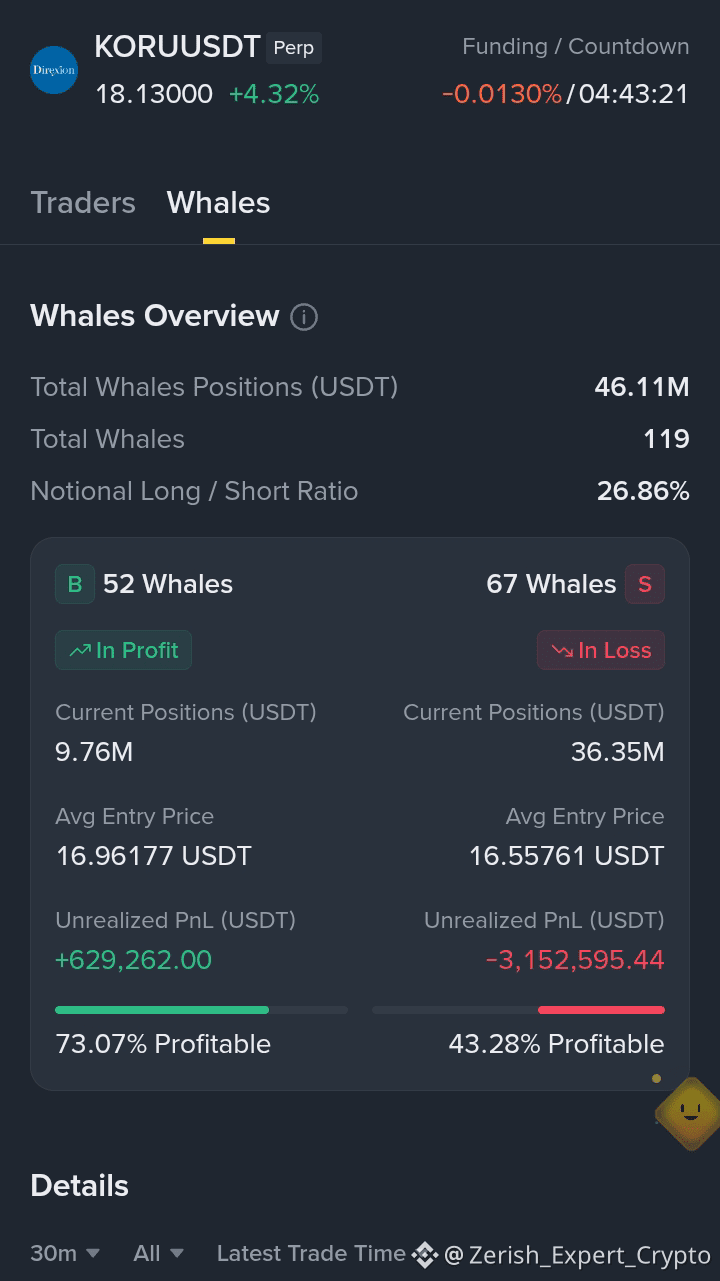Viewport: 720px width, 1281px height.
Task: Expand the 30m timeframe dropdown
Action: 65,1253
